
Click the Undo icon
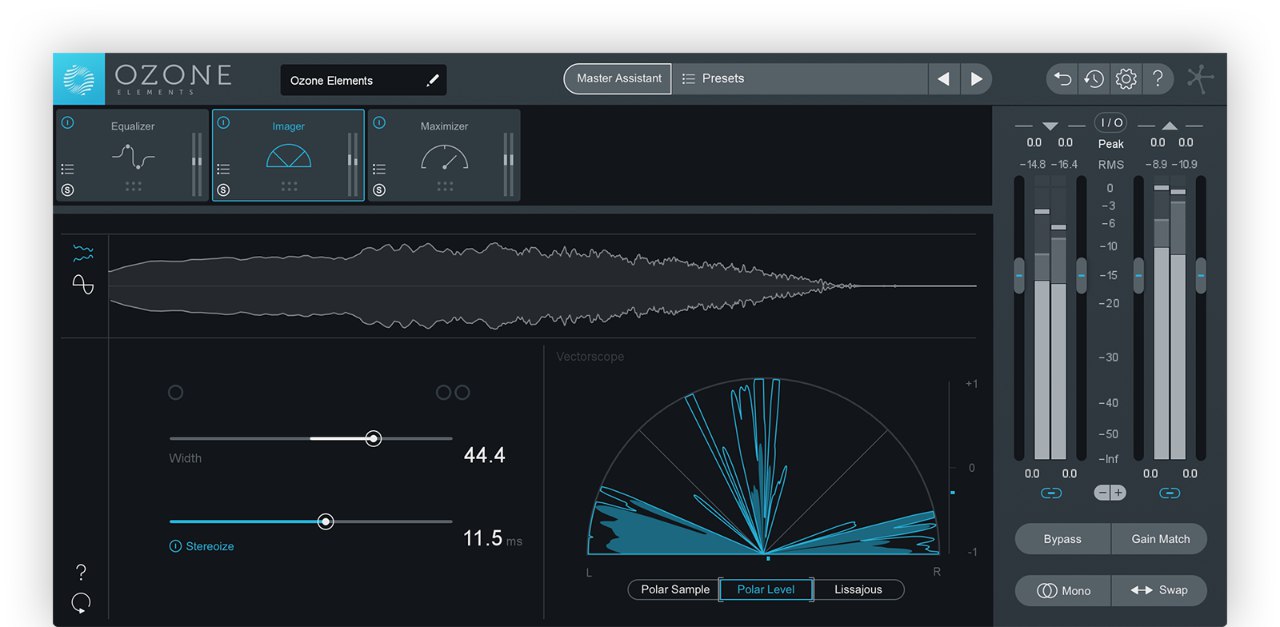point(1062,79)
